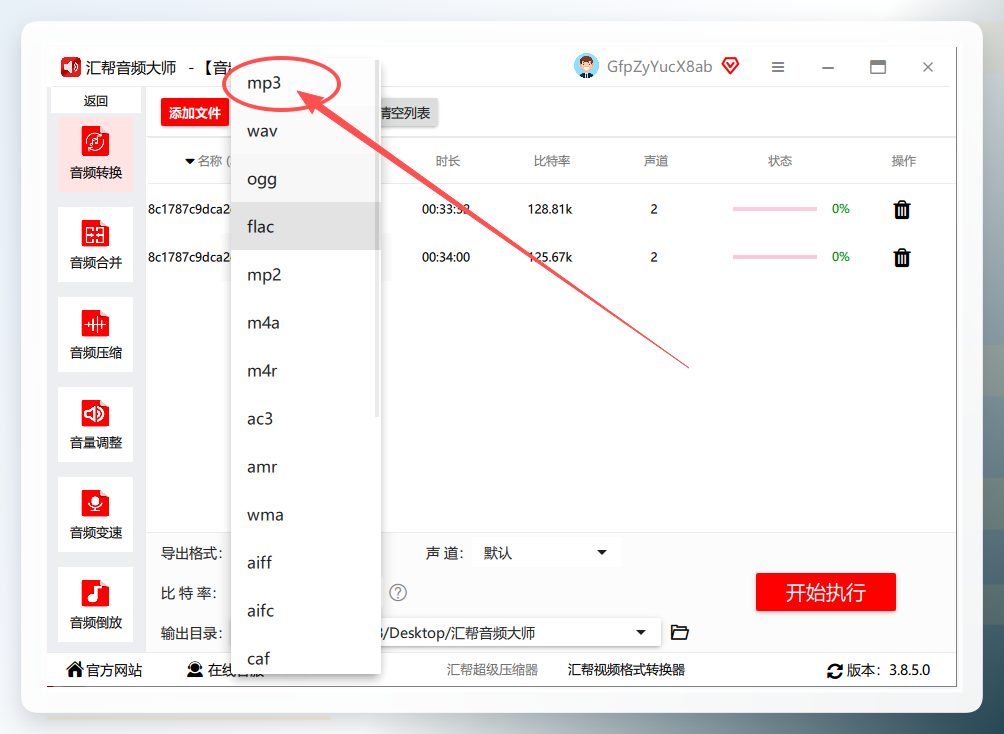Open the 音频压缩 audio compress tool

95,334
